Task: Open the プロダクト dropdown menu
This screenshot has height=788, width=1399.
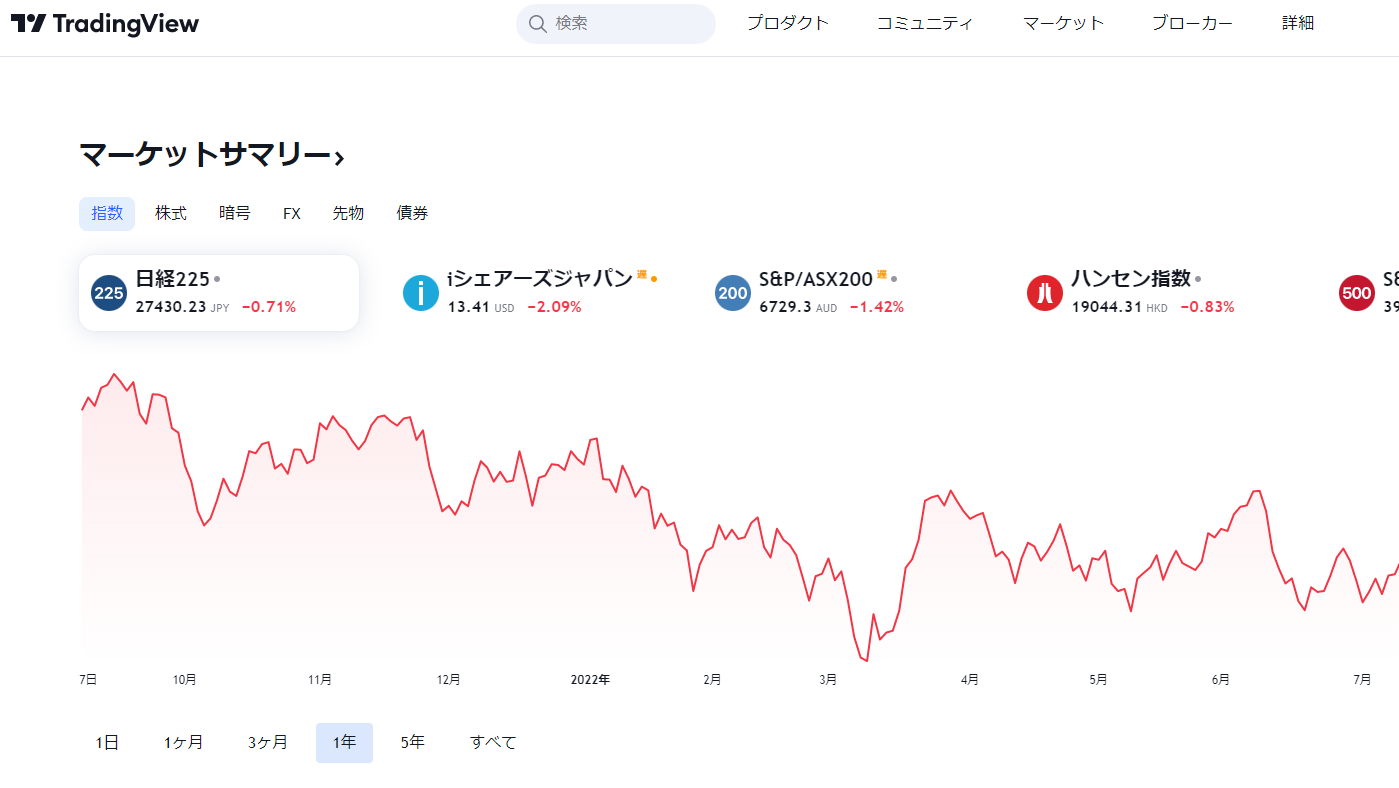Action: (x=787, y=22)
